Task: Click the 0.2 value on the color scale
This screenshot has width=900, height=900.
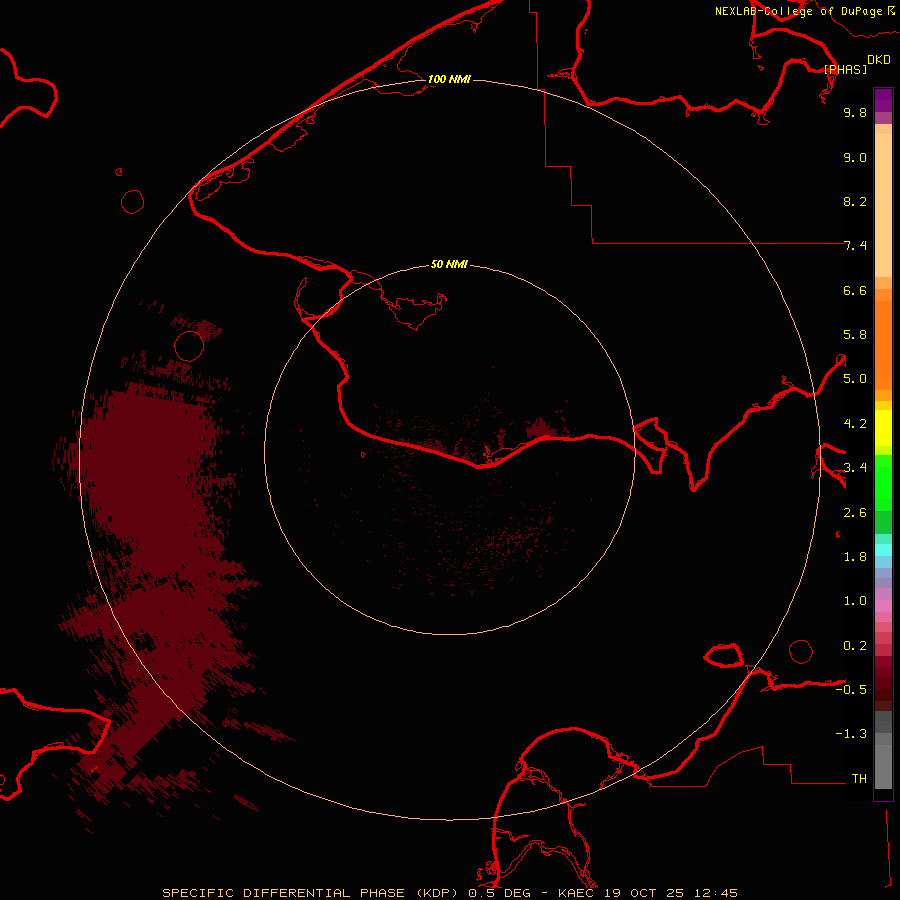Action: tap(855, 646)
